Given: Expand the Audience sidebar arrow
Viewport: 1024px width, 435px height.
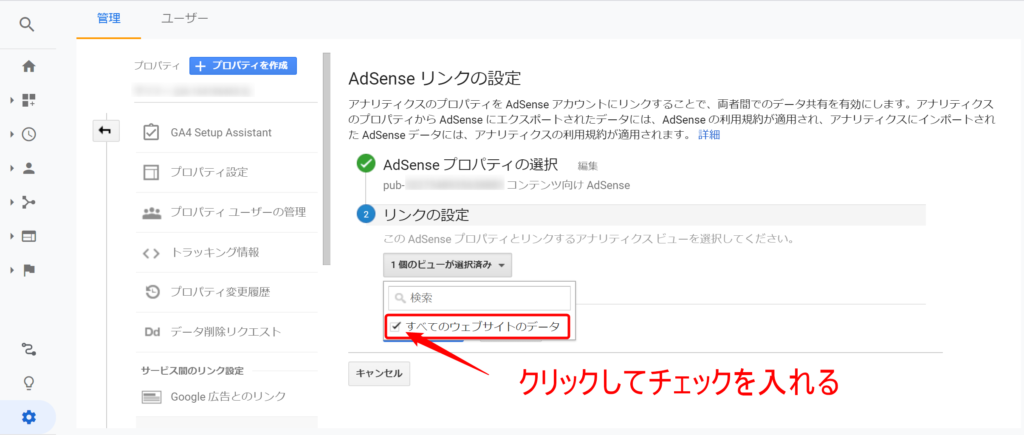Looking at the screenshot, I should (x=12, y=168).
